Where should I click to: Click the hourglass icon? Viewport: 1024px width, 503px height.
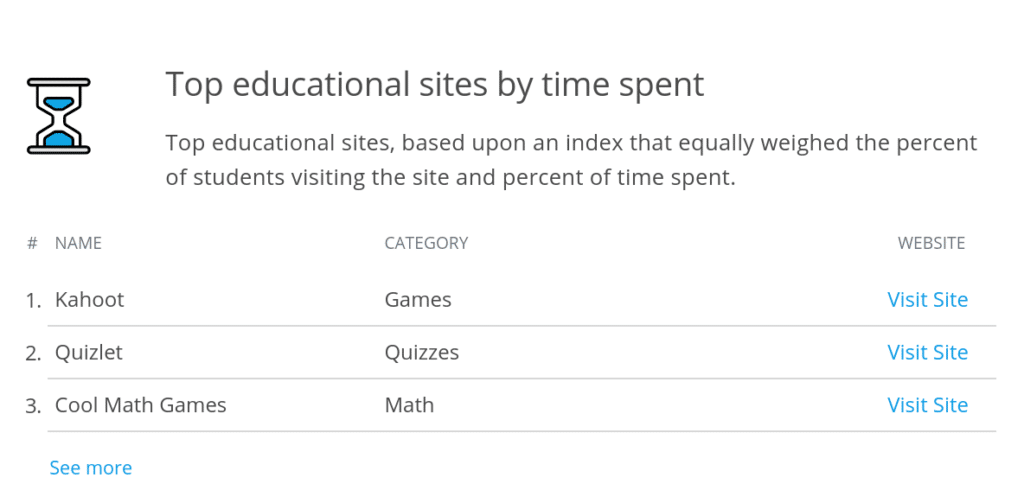point(59,116)
